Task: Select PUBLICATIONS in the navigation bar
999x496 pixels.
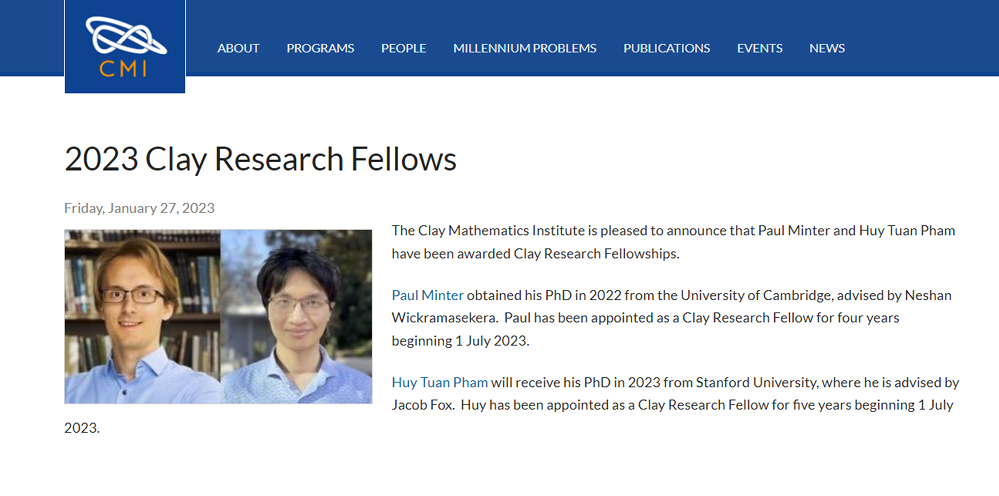Action: click(x=666, y=48)
